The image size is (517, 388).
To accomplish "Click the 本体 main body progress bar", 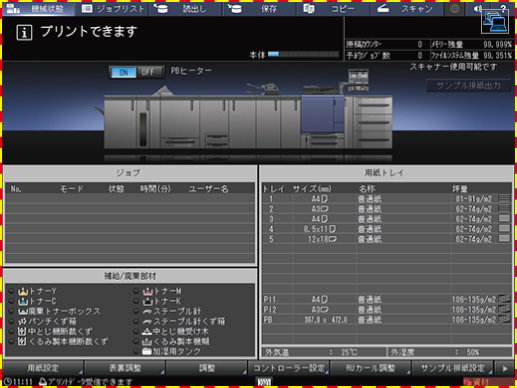I will pos(303,54).
